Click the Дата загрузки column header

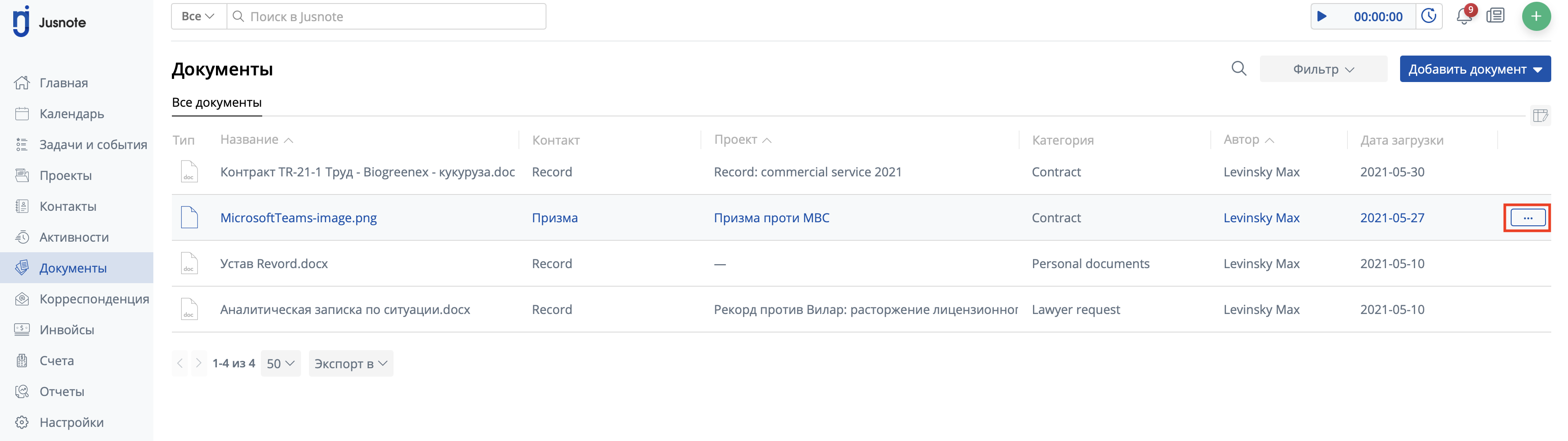tap(1402, 140)
